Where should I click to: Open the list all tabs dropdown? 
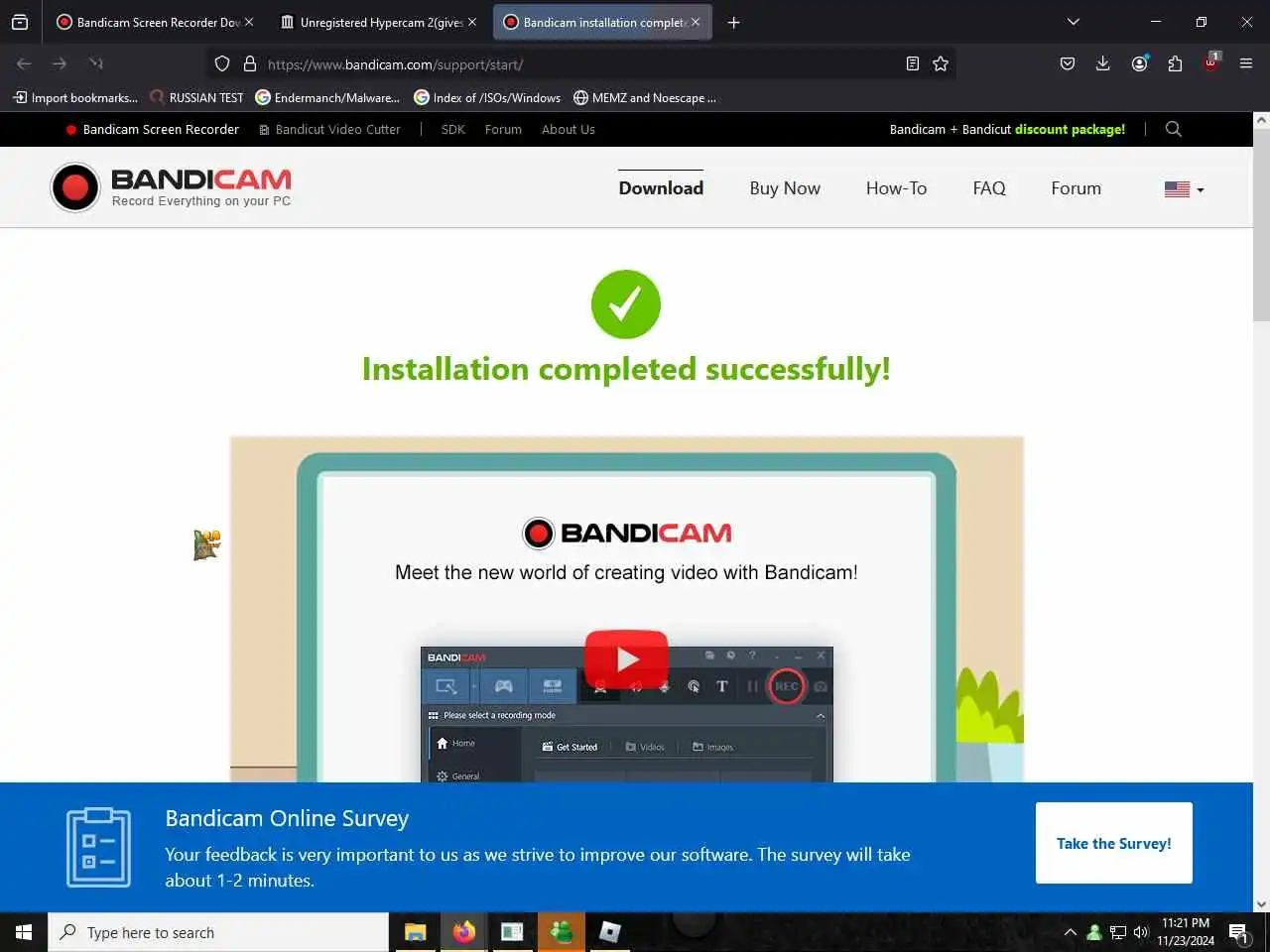point(1073,22)
